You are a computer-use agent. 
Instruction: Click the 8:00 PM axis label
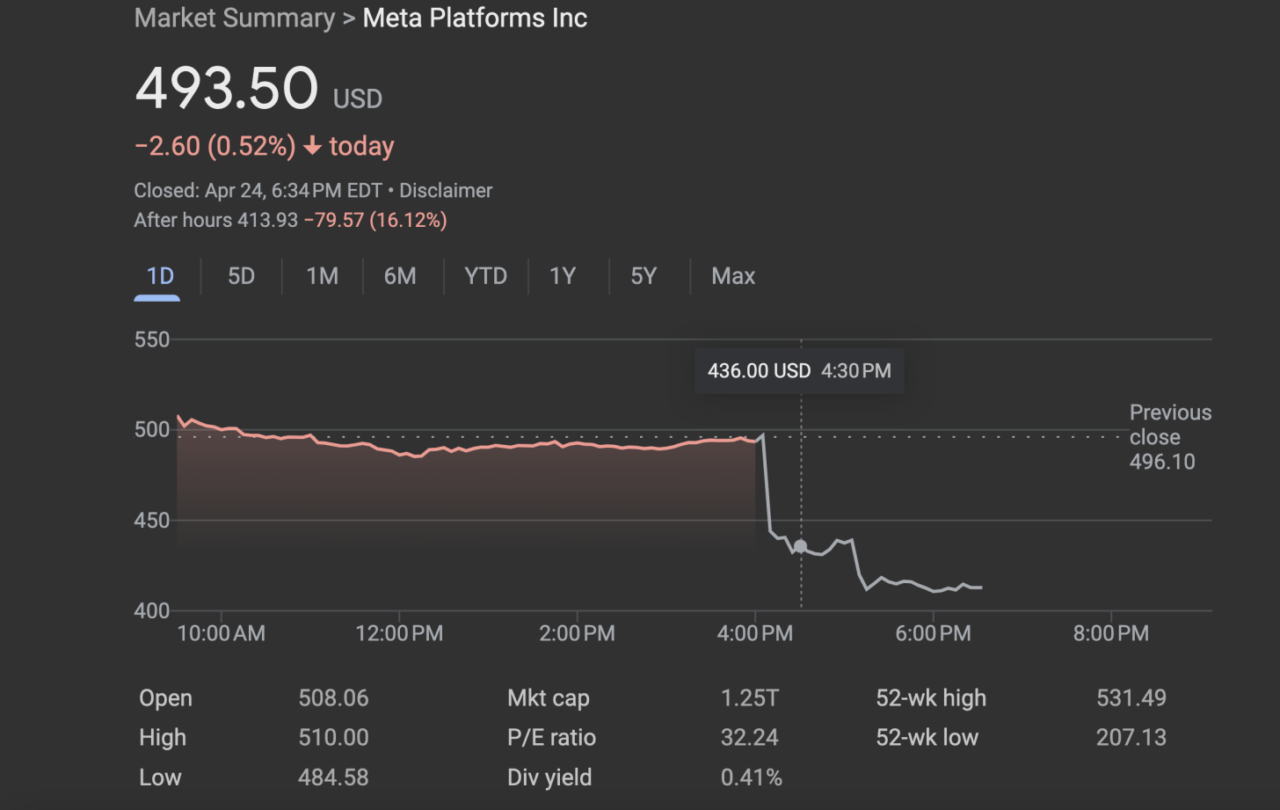1111,633
